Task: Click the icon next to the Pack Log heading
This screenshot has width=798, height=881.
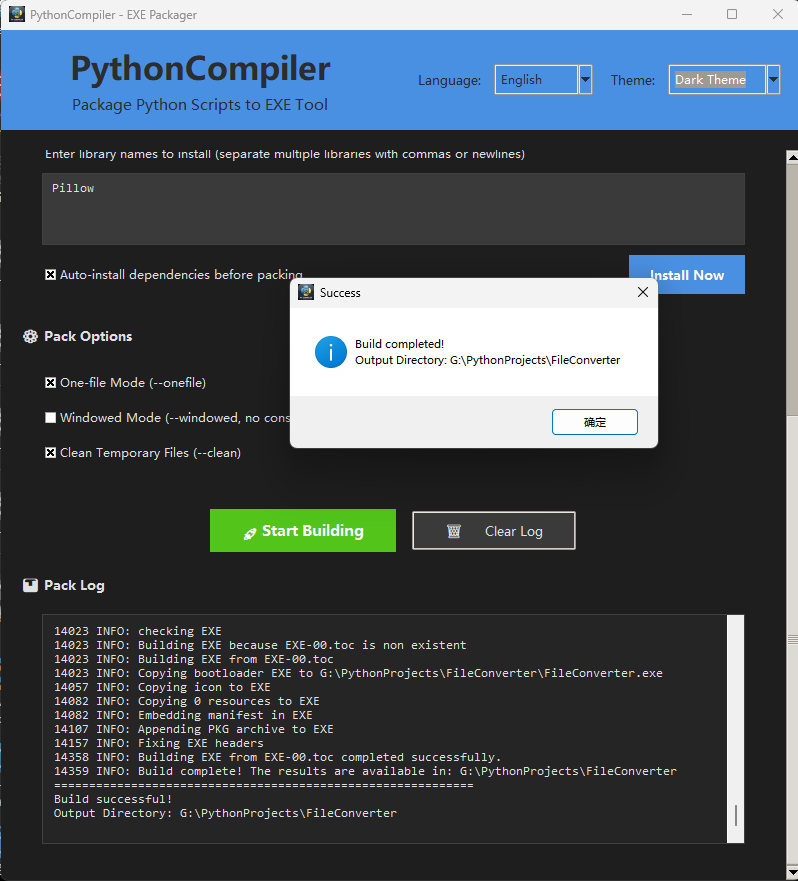Action: click(30, 586)
